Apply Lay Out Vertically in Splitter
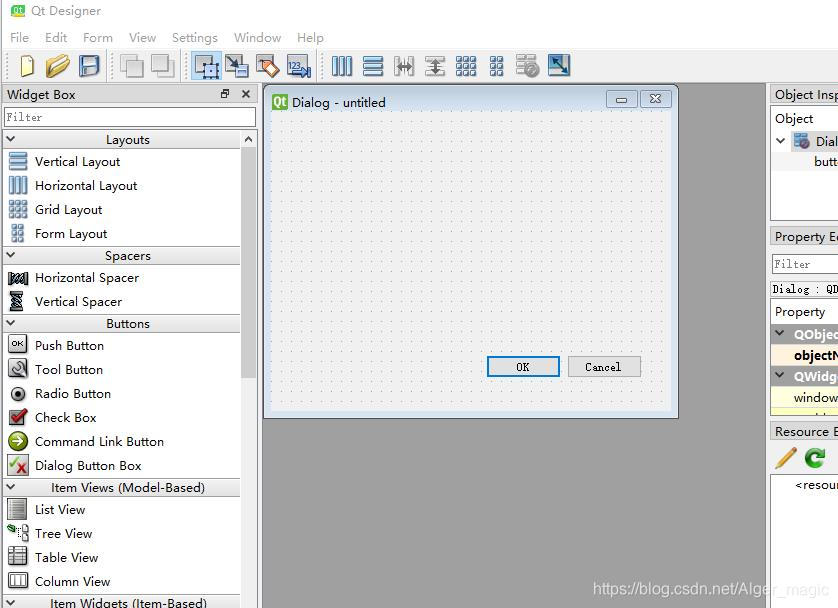838x608 pixels. (x=435, y=66)
